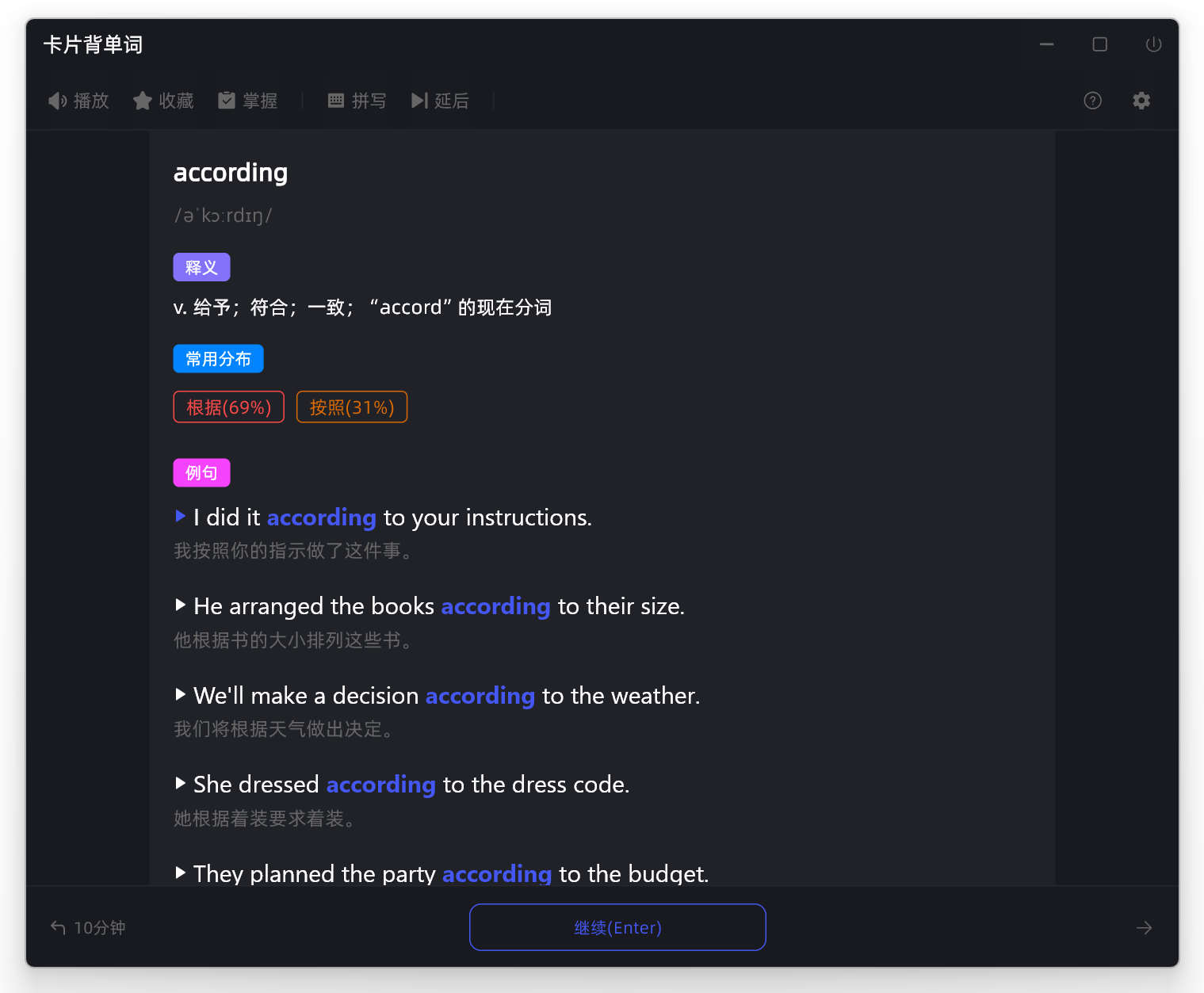This screenshot has width=1204, height=993.
Task: Open settings gear icon
Action: click(x=1141, y=101)
